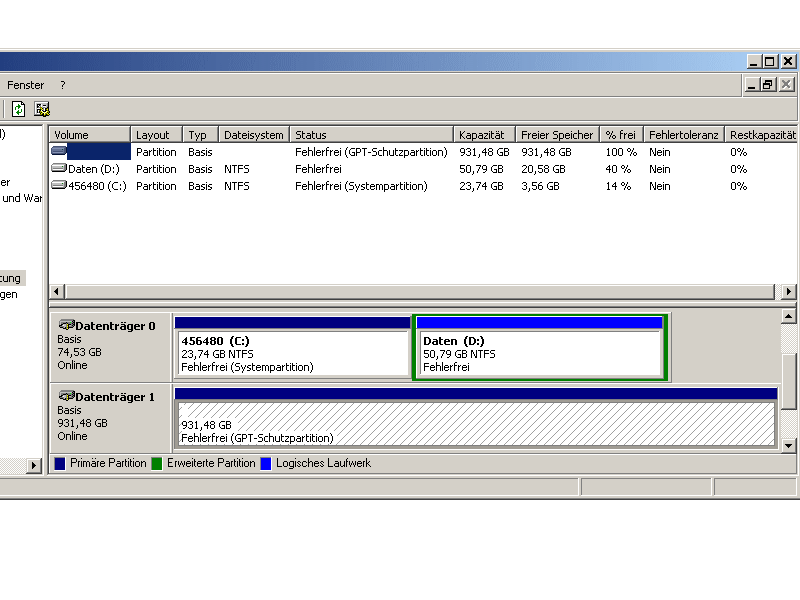Click the 3,56 GB free space cell
Viewport: 800px width, 600px height.
coord(540,186)
